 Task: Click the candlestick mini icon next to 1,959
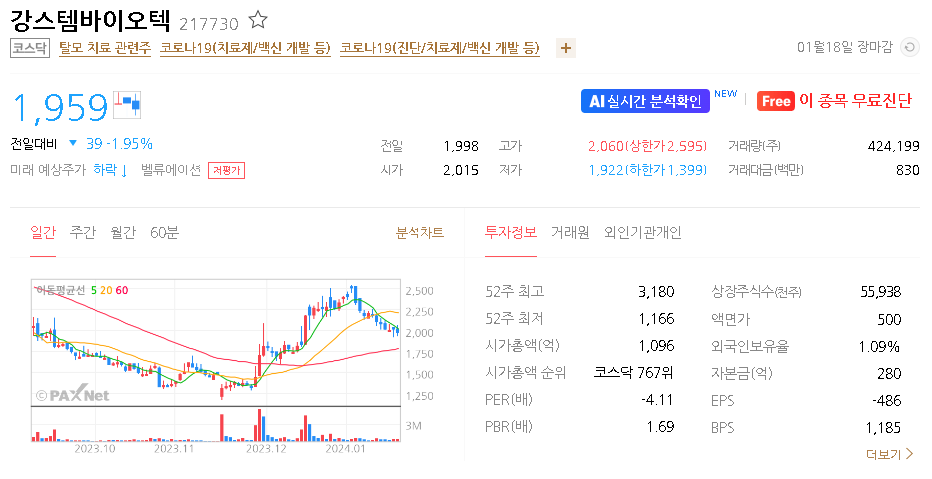[128, 105]
